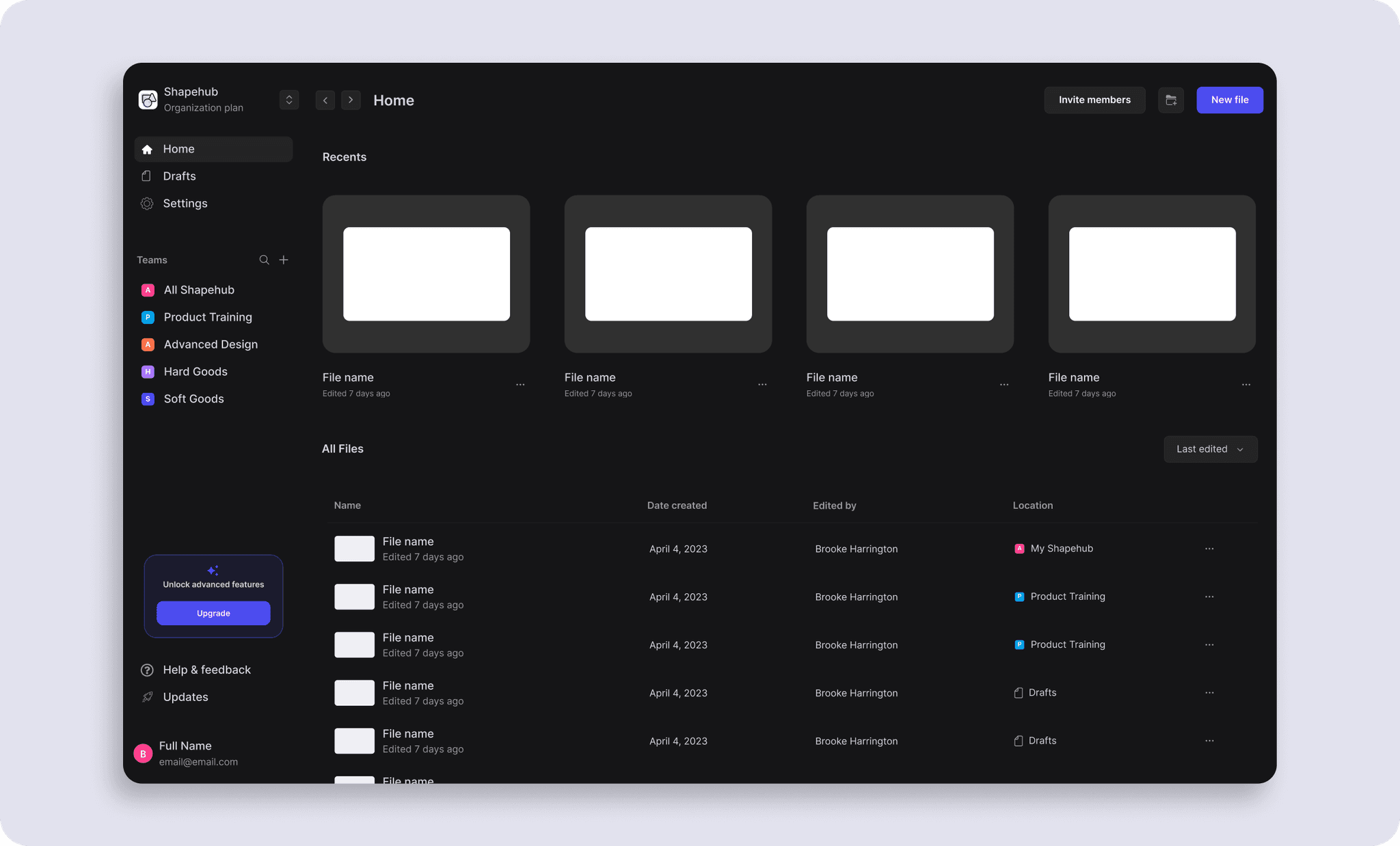
Task: Open Drafts in the sidebar
Action: (x=179, y=176)
